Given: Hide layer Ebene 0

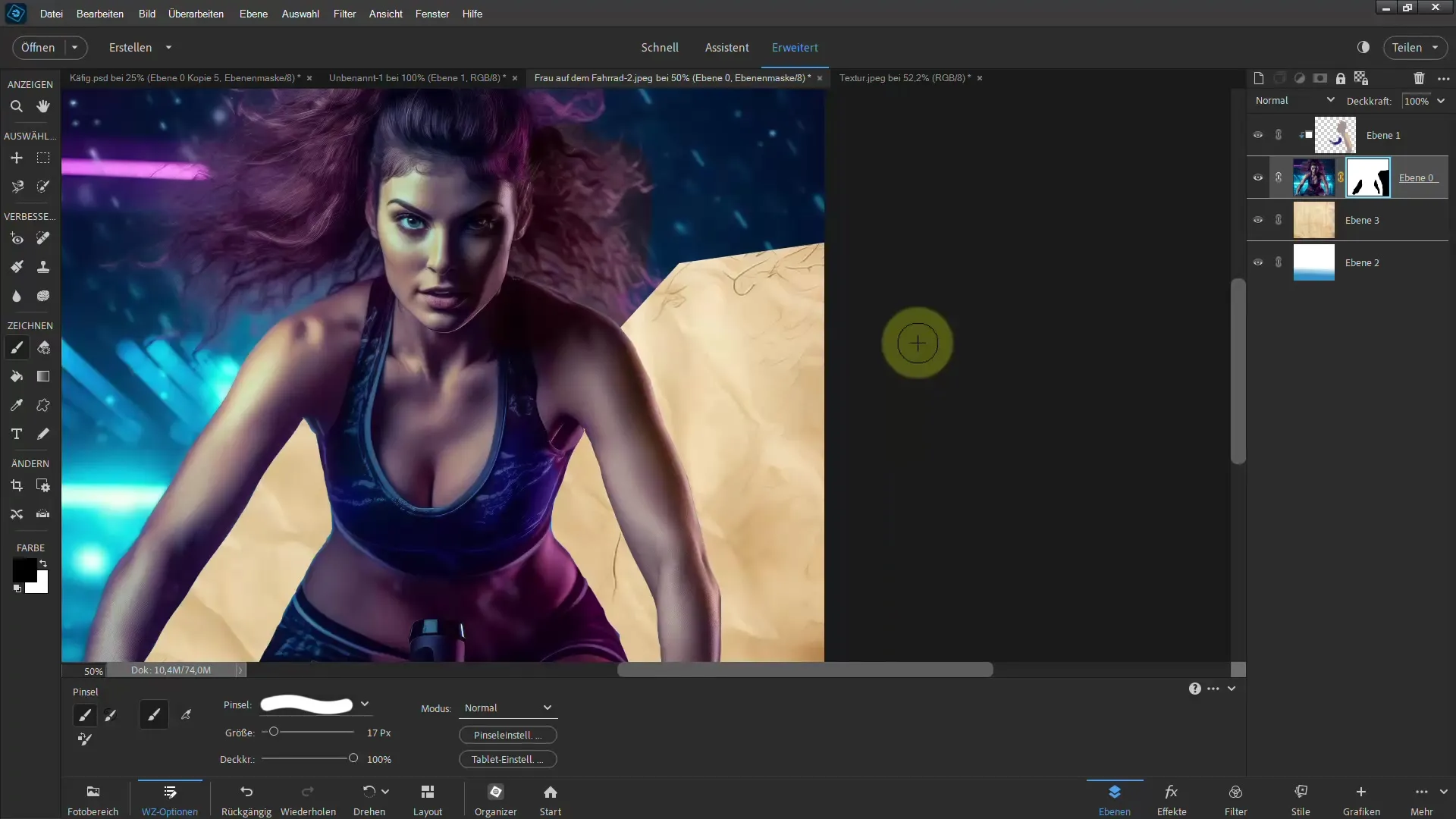Looking at the screenshot, I should pos(1258,177).
